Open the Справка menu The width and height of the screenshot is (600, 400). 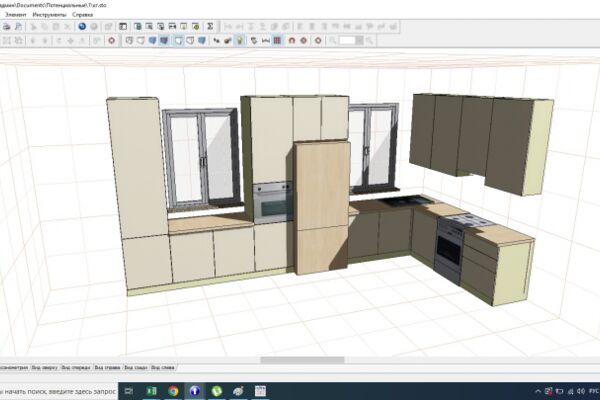82,15
